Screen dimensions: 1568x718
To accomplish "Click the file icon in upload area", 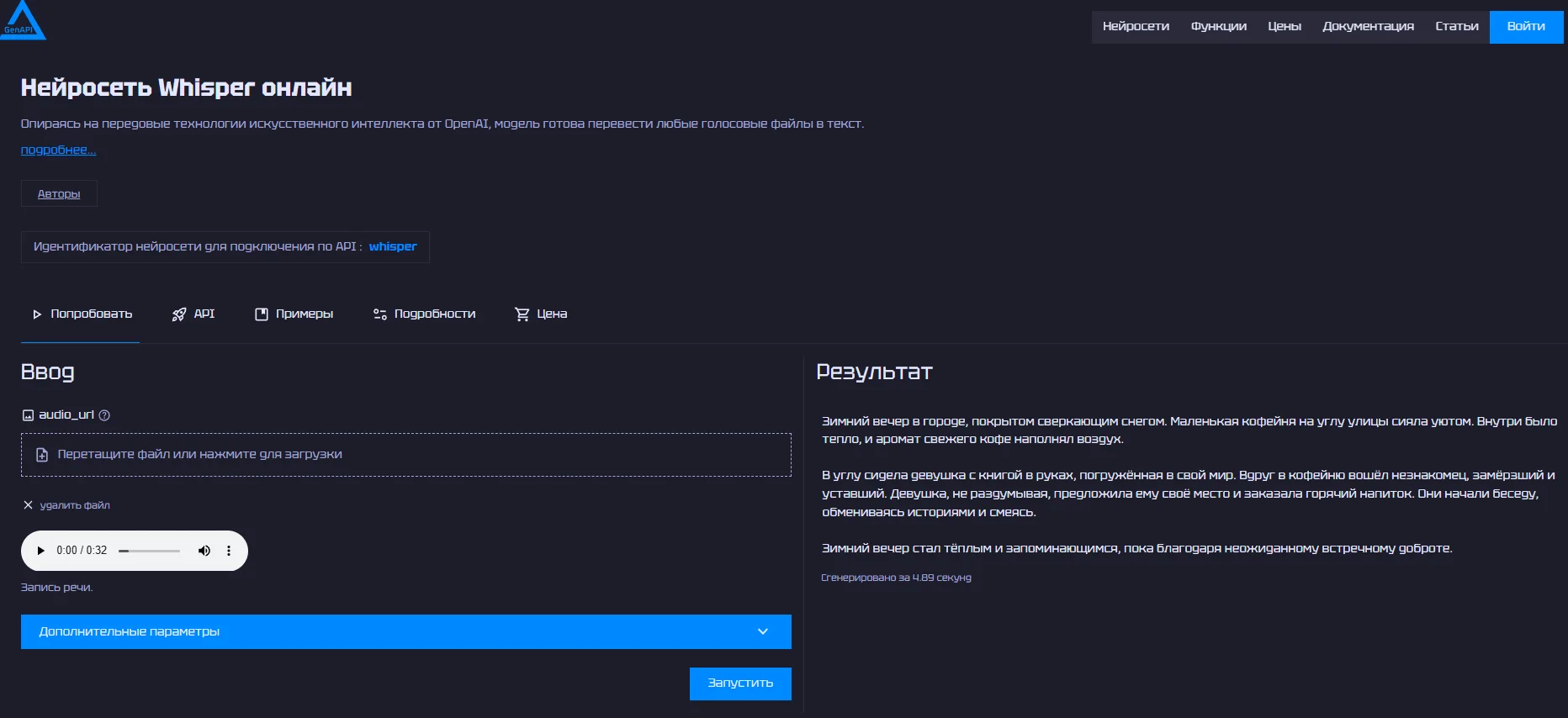I will point(42,455).
